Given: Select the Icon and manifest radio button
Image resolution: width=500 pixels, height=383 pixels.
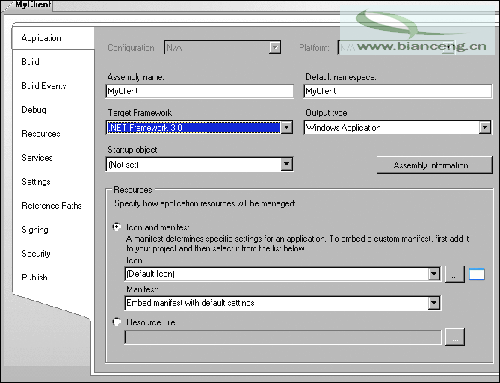Looking at the screenshot, I should pos(116,227).
